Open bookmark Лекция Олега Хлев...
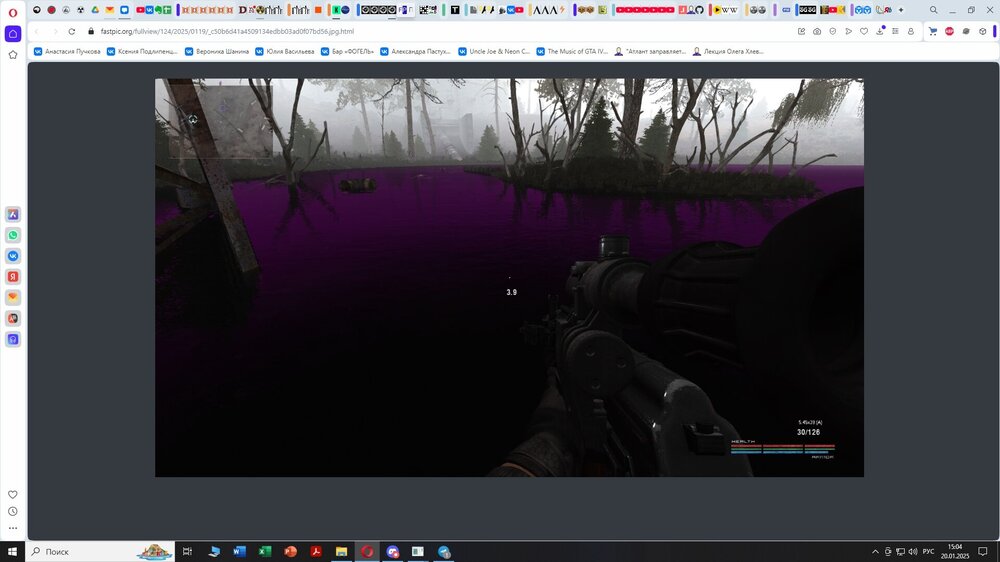The height and width of the screenshot is (562, 1000). coord(728,52)
